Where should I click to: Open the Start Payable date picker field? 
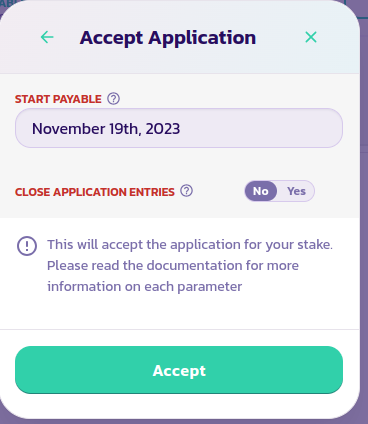179,128
